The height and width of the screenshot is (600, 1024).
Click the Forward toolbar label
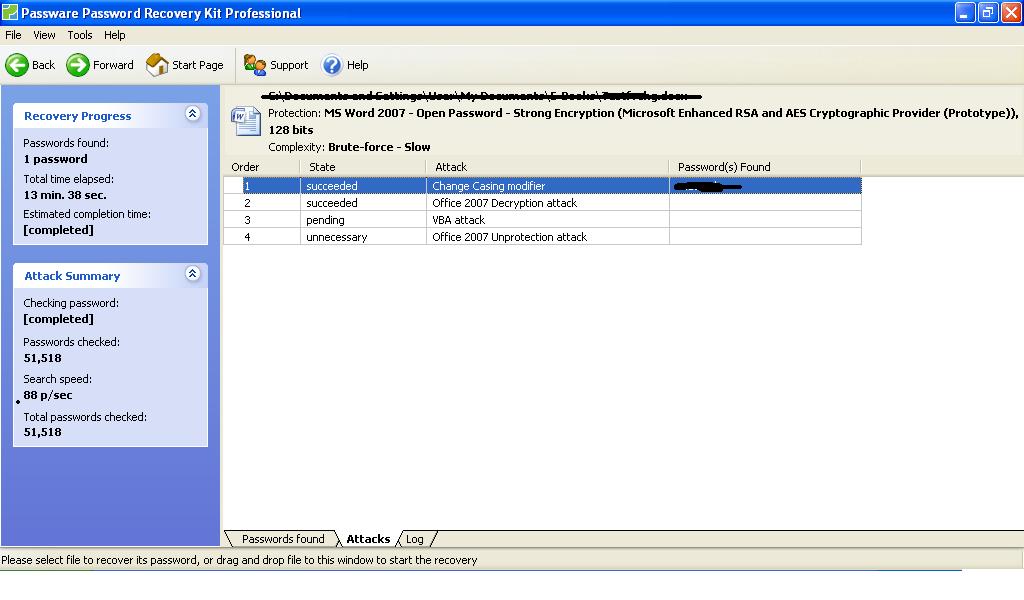(x=113, y=65)
